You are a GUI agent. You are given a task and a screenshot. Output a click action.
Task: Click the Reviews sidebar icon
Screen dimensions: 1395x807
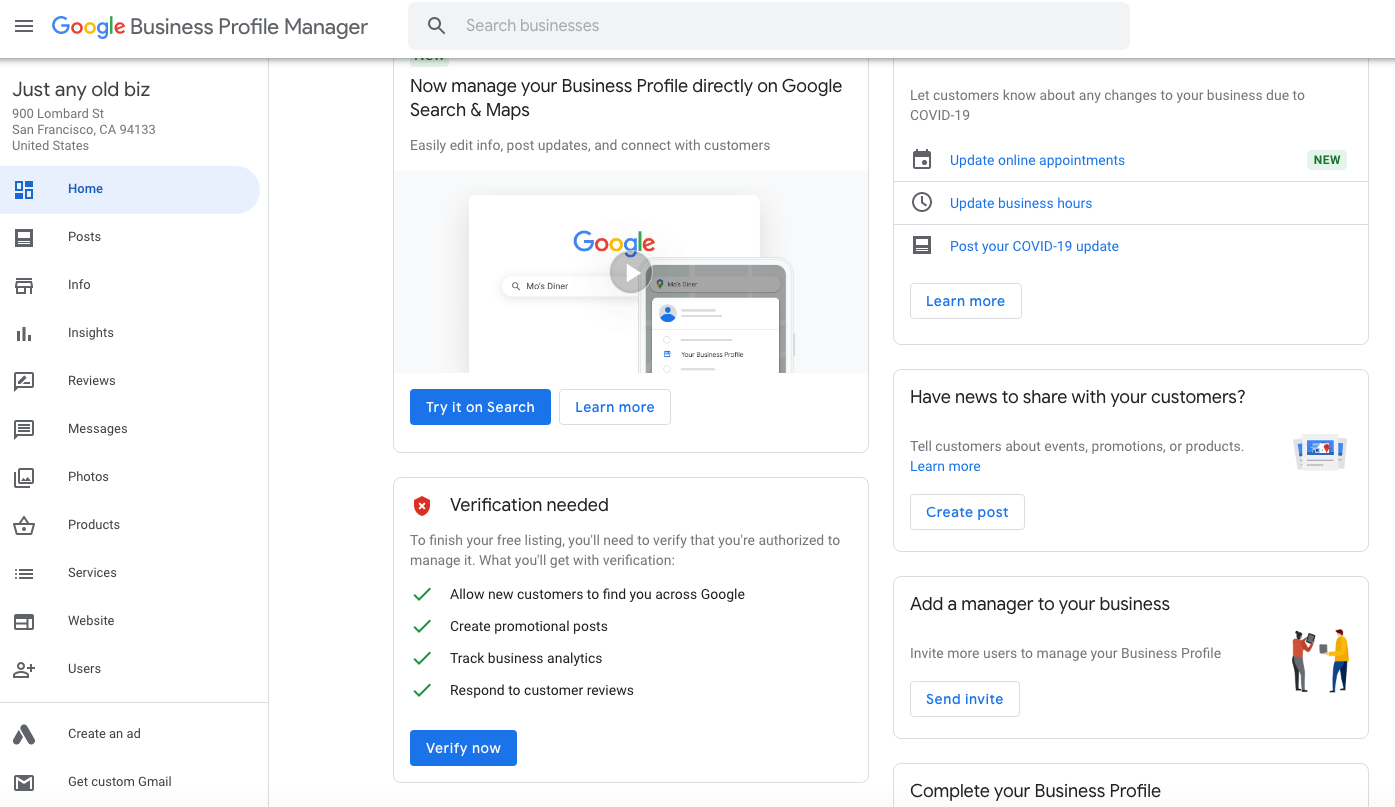[24, 381]
